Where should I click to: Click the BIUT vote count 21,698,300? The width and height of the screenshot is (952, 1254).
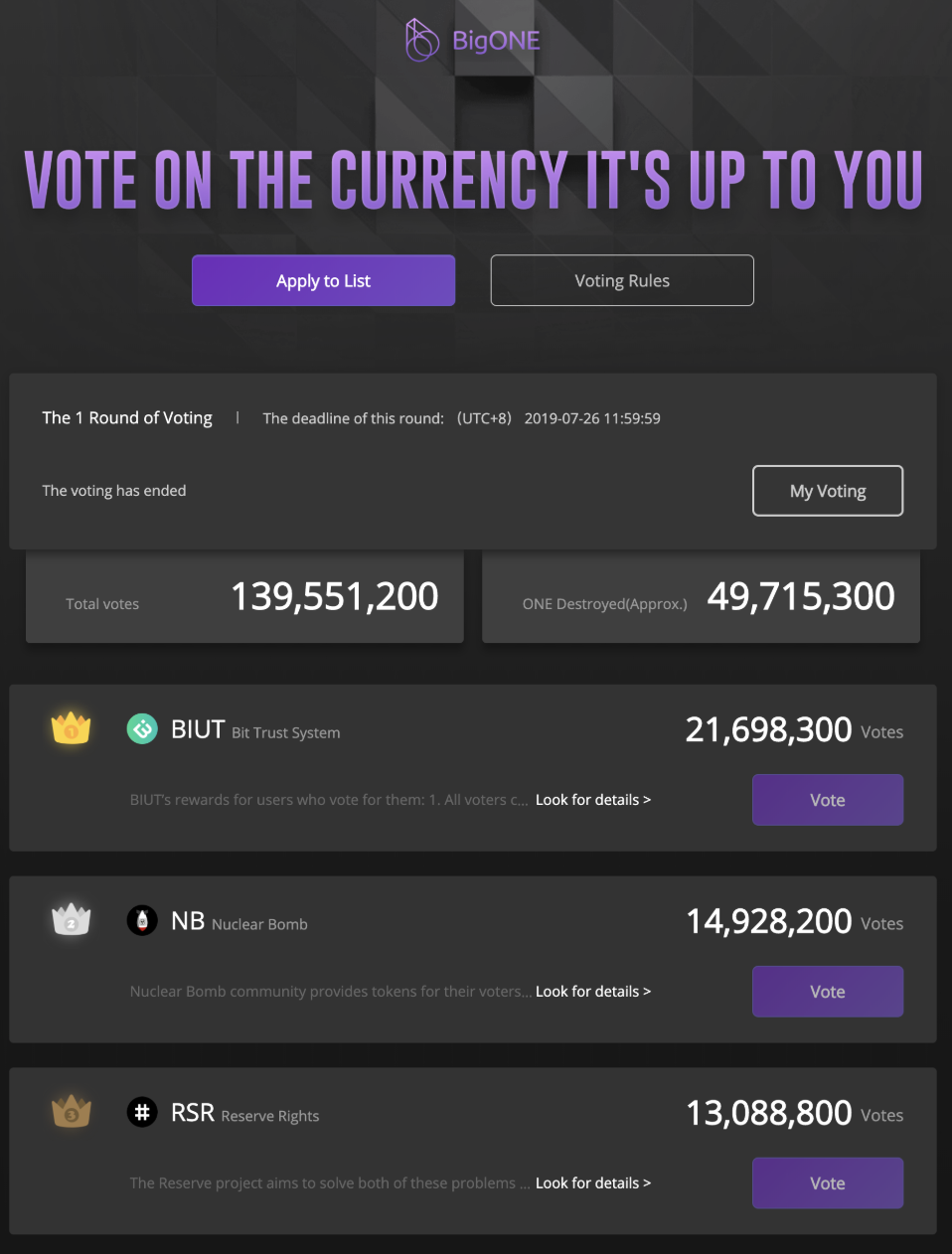[x=768, y=730]
